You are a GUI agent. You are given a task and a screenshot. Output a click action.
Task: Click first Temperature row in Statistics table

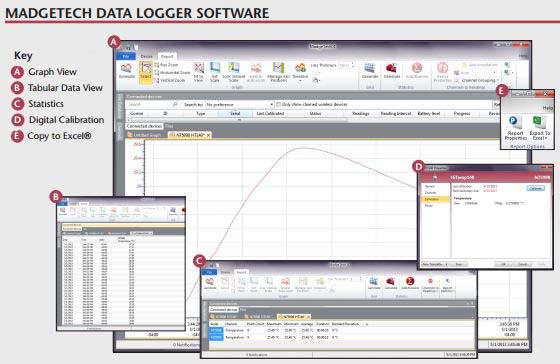click(343, 330)
